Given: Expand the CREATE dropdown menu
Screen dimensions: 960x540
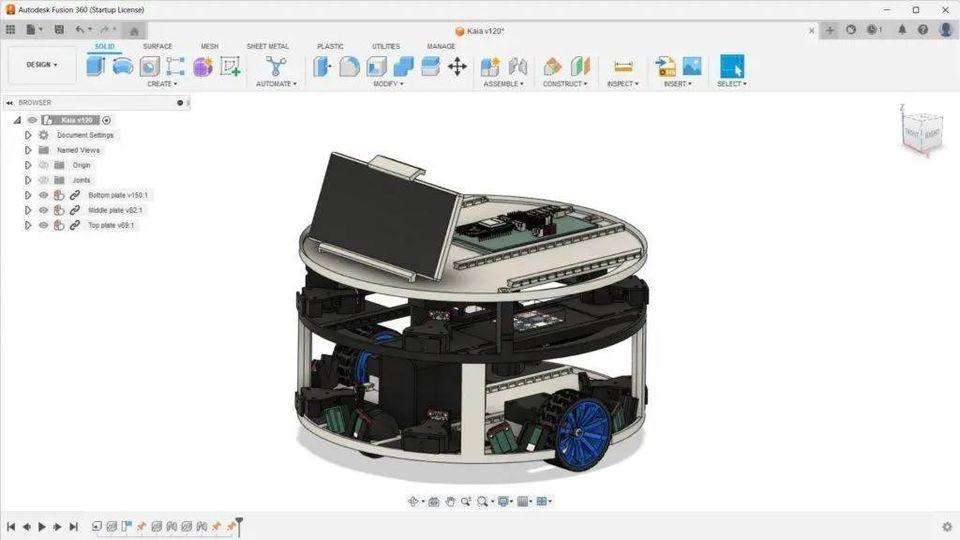Looking at the screenshot, I should [x=162, y=84].
